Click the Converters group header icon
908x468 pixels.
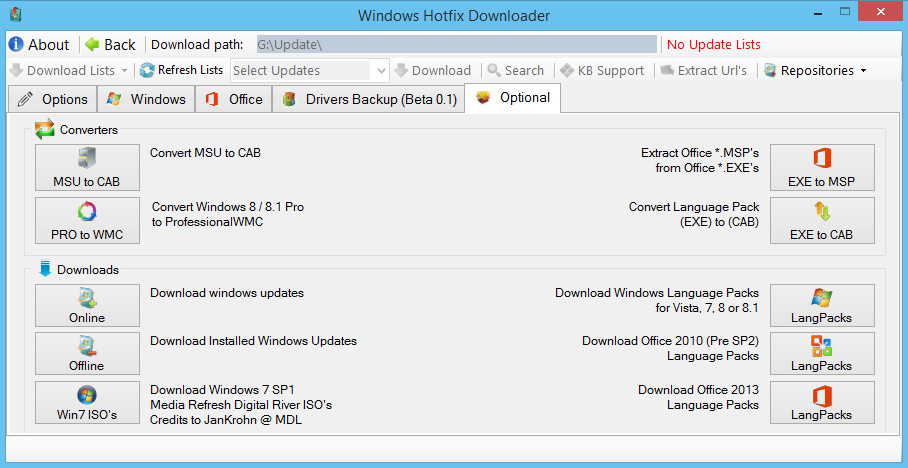pos(44,130)
